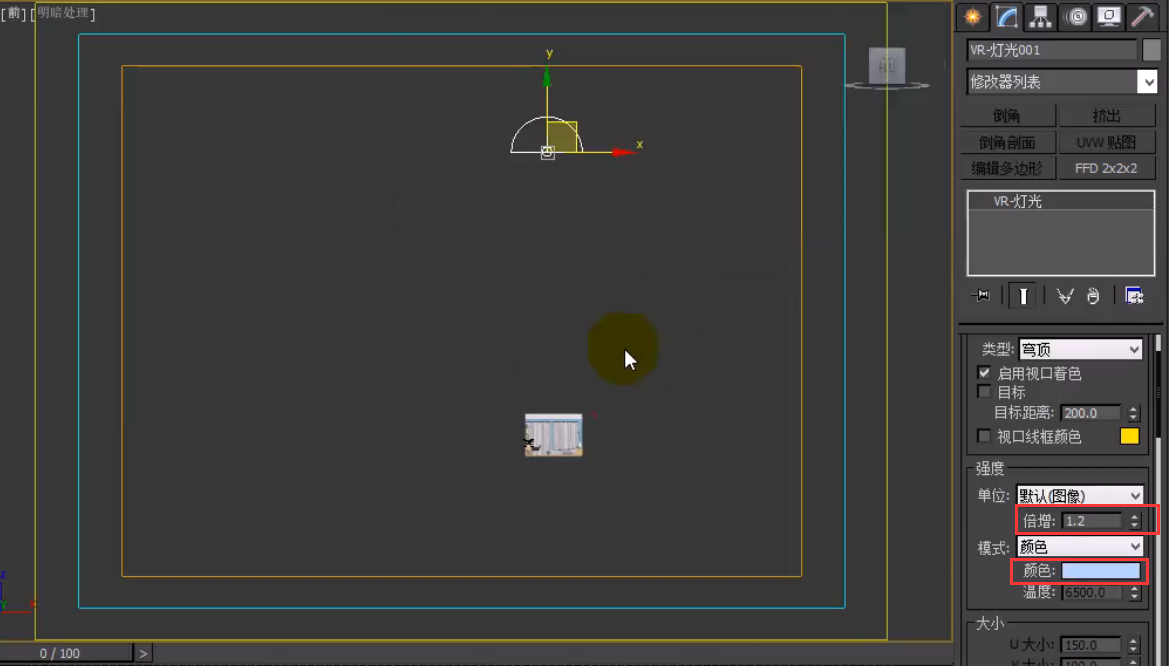The height and width of the screenshot is (666, 1169).
Task: Uncheck the 启用视口着色 checkbox
Action: (x=984, y=372)
